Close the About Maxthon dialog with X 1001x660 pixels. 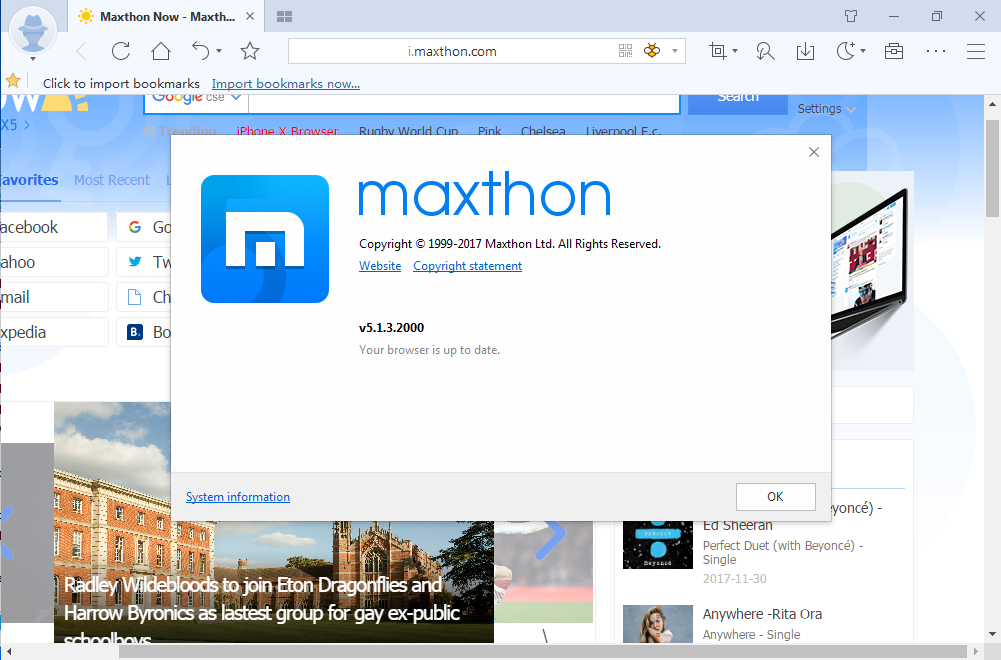tap(813, 152)
